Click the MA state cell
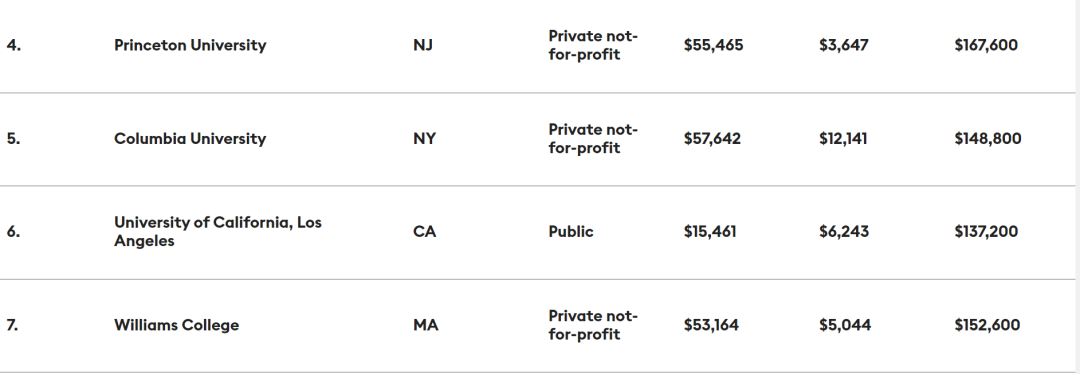 (x=426, y=325)
